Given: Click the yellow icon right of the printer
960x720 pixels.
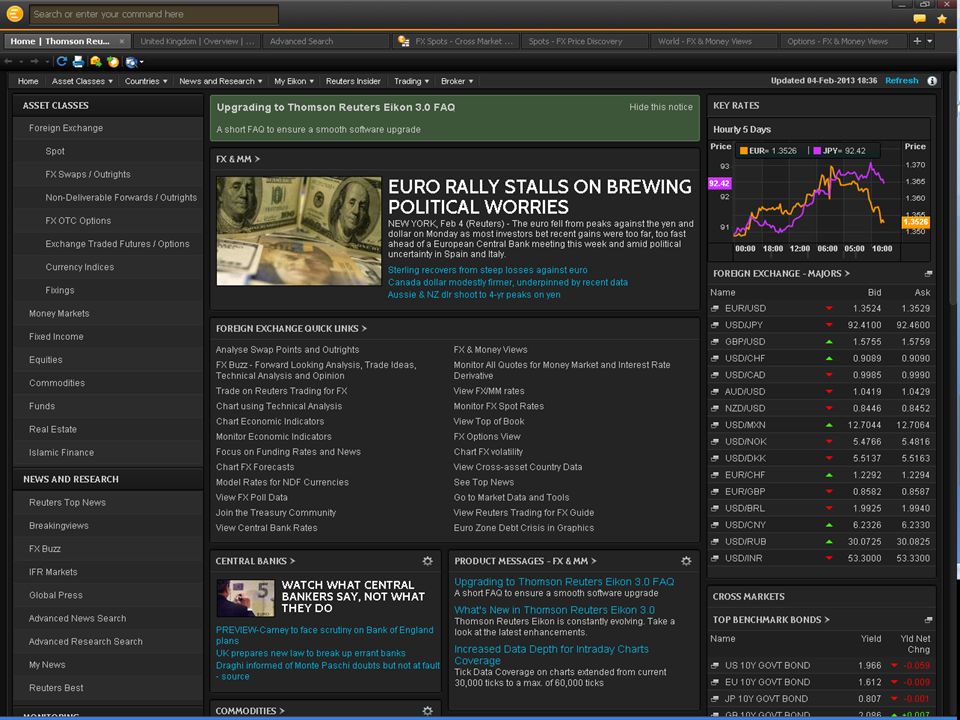Looking at the screenshot, I should (96, 62).
